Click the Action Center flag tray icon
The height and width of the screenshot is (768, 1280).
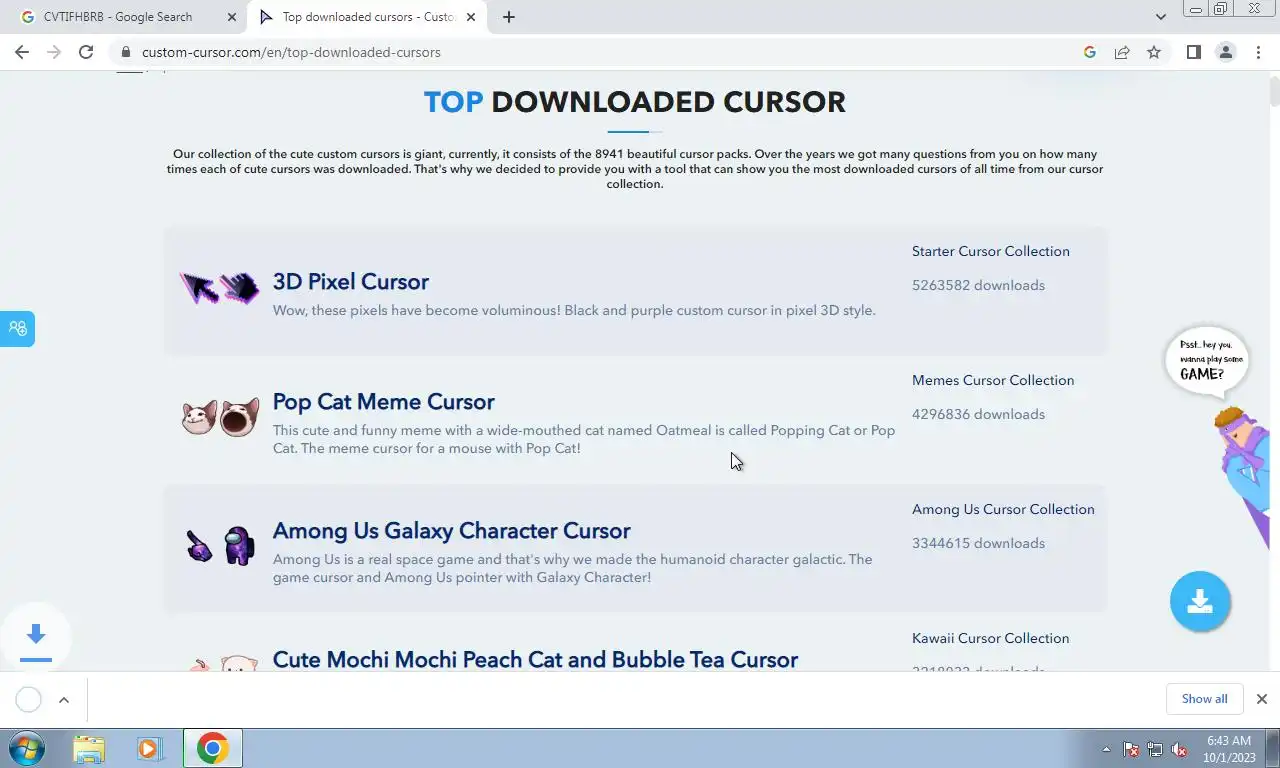(x=1132, y=749)
